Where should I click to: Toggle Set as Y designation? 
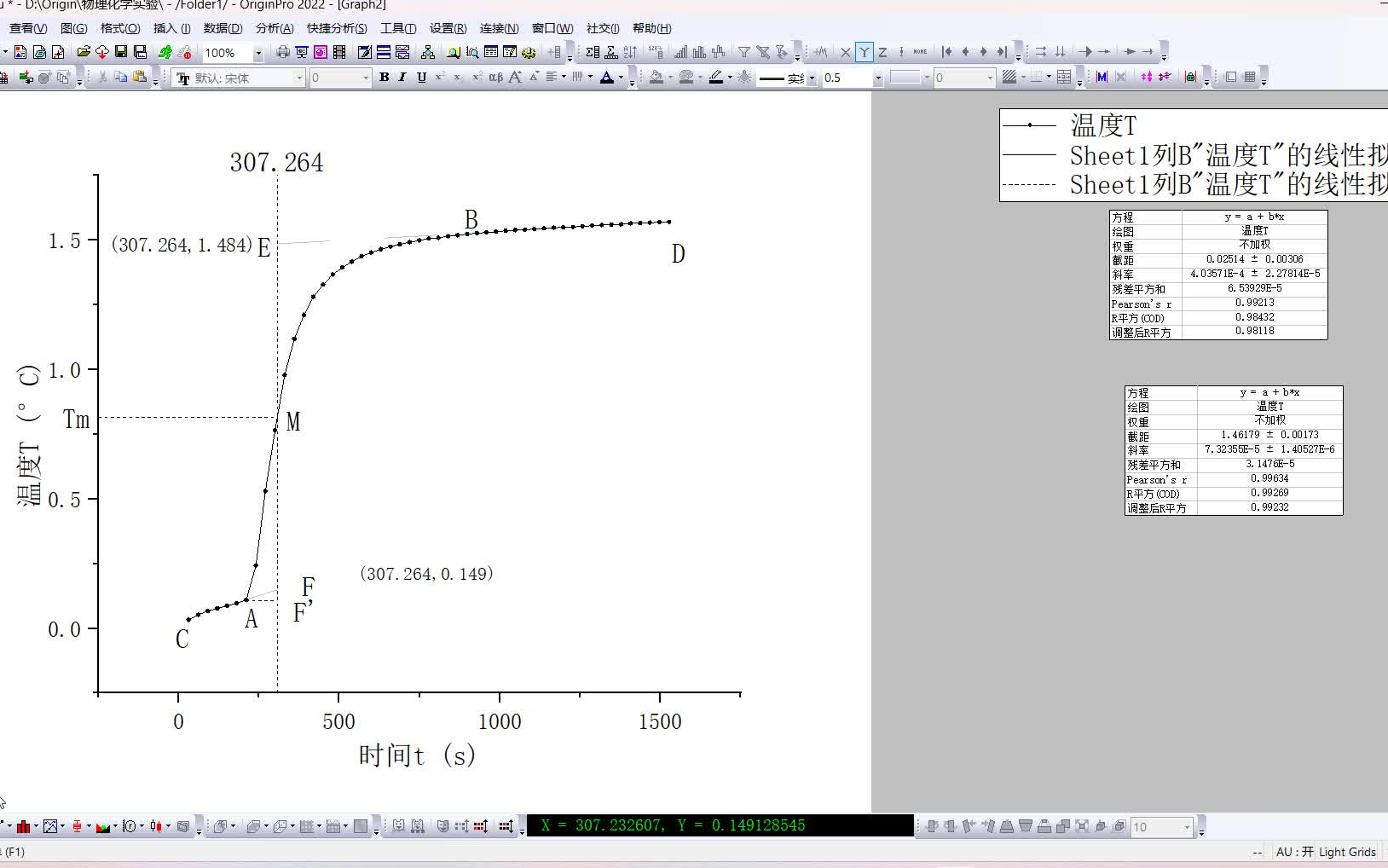click(x=865, y=52)
